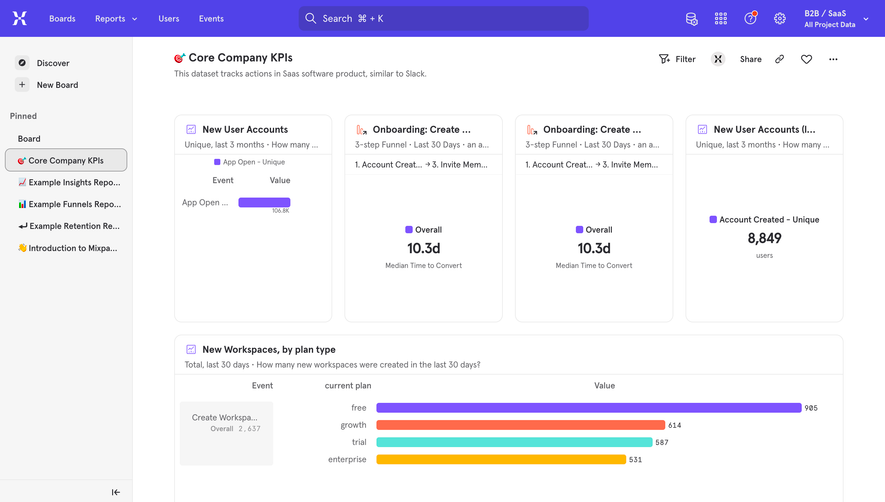Open Introduction to Mixpanel board
The width and height of the screenshot is (885, 502).
click(x=66, y=248)
